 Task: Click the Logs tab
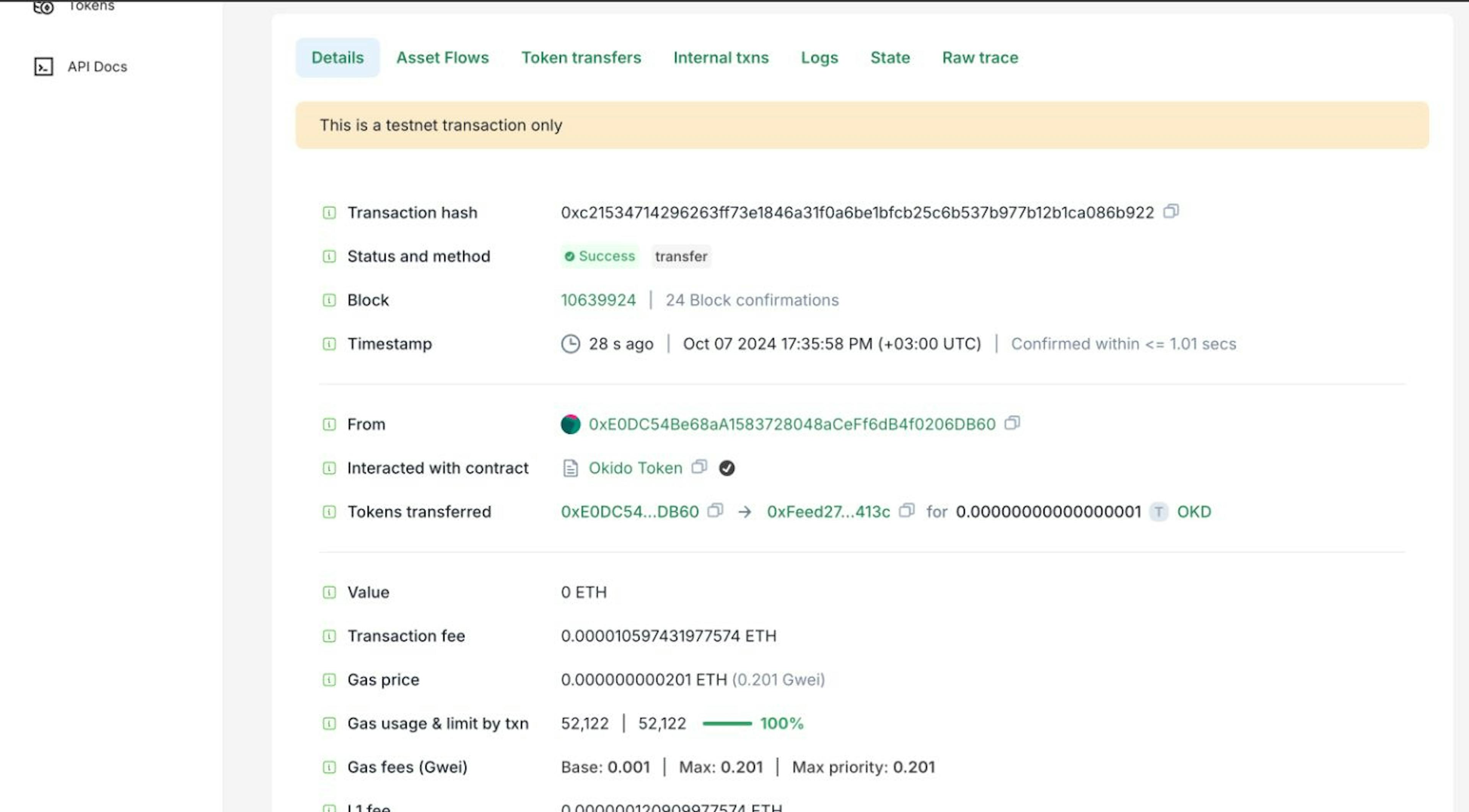(820, 57)
